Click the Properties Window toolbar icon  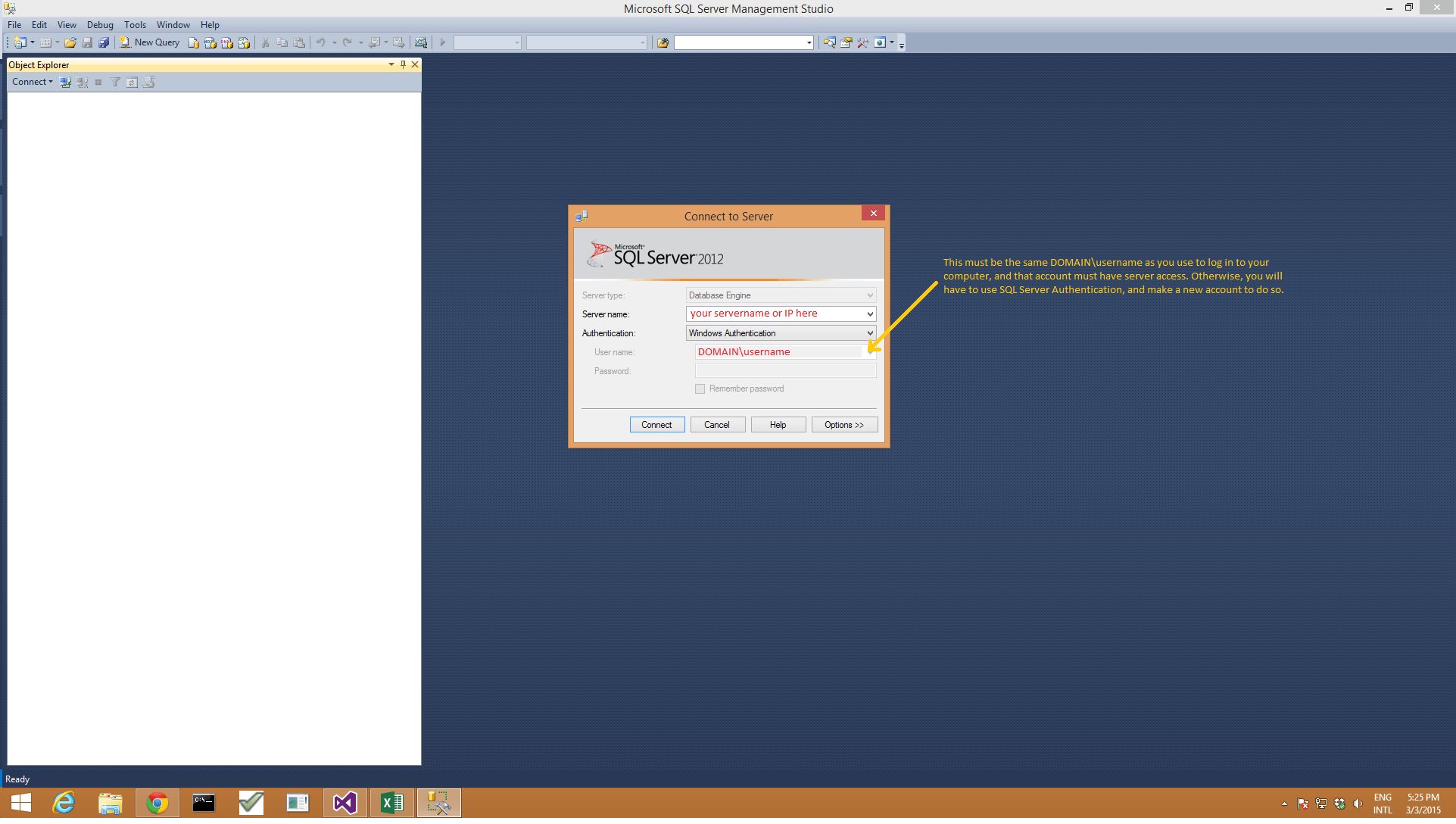coord(846,42)
